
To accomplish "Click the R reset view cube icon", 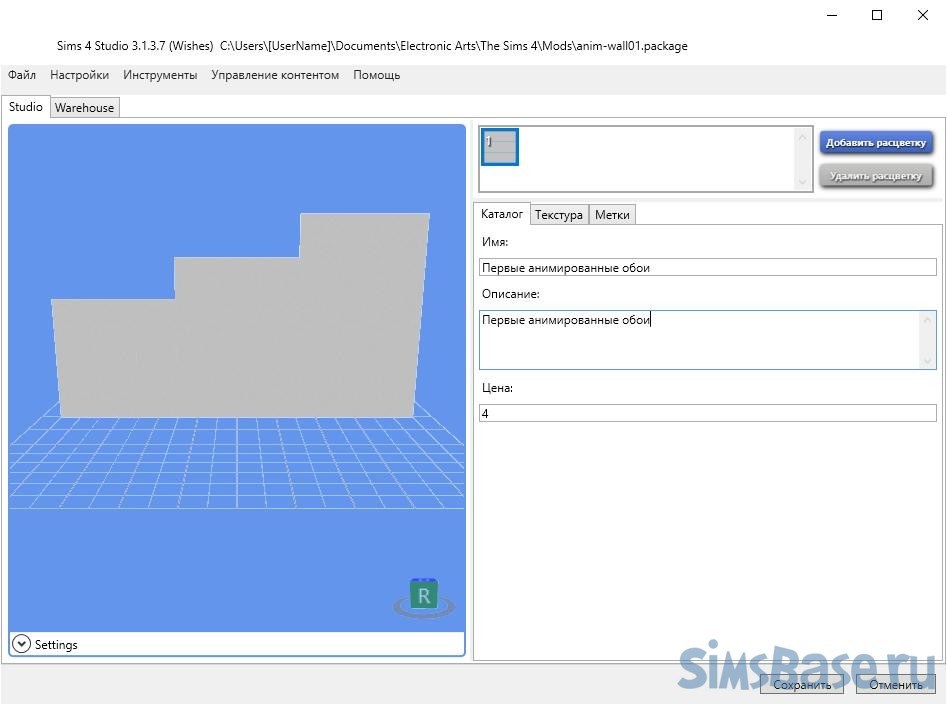I will pyautogui.click(x=424, y=596).
